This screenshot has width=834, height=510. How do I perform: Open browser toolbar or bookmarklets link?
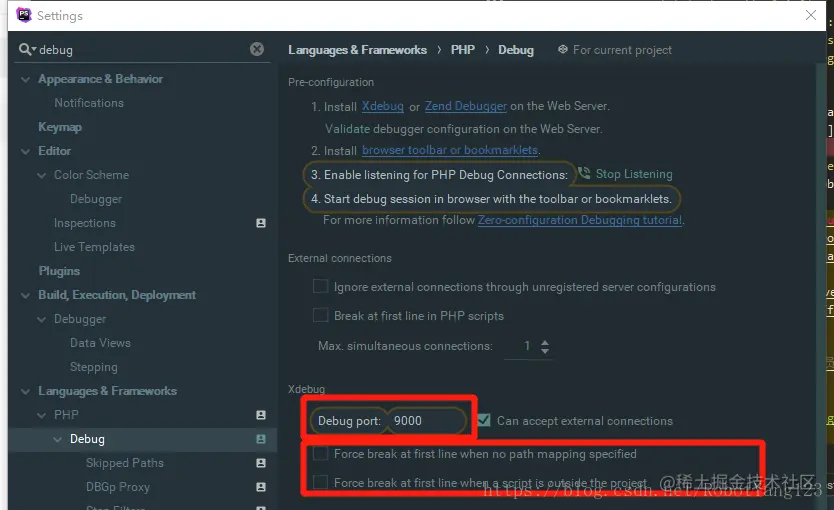[450, 150]
